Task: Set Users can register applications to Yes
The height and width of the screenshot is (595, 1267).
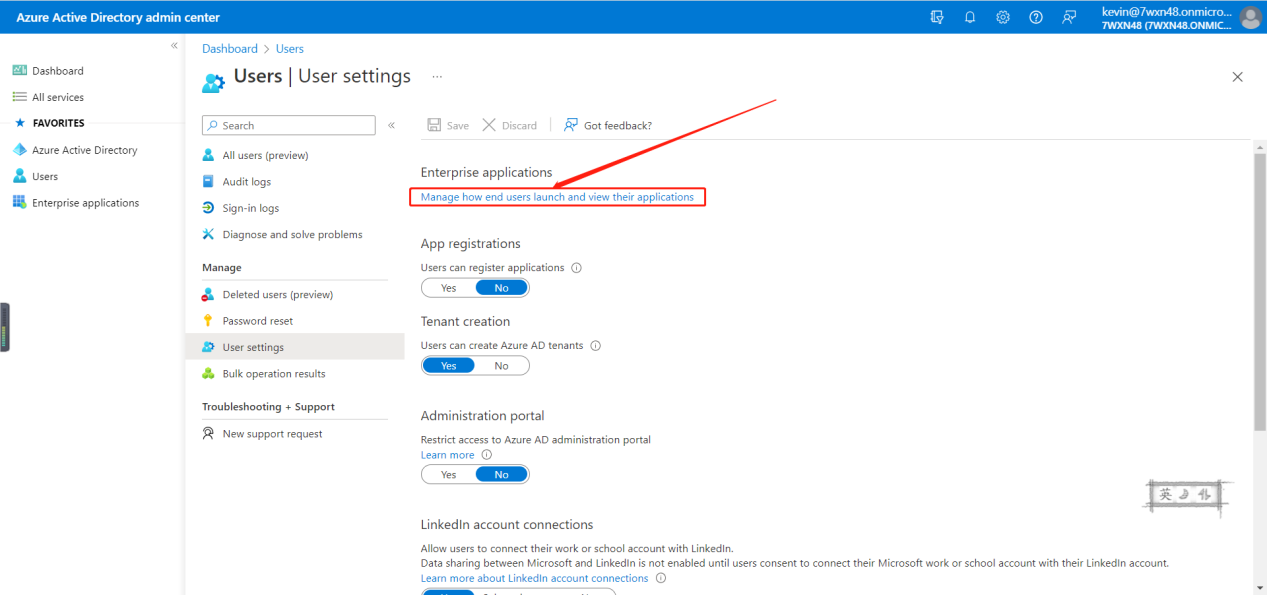Action: [448, 288]
